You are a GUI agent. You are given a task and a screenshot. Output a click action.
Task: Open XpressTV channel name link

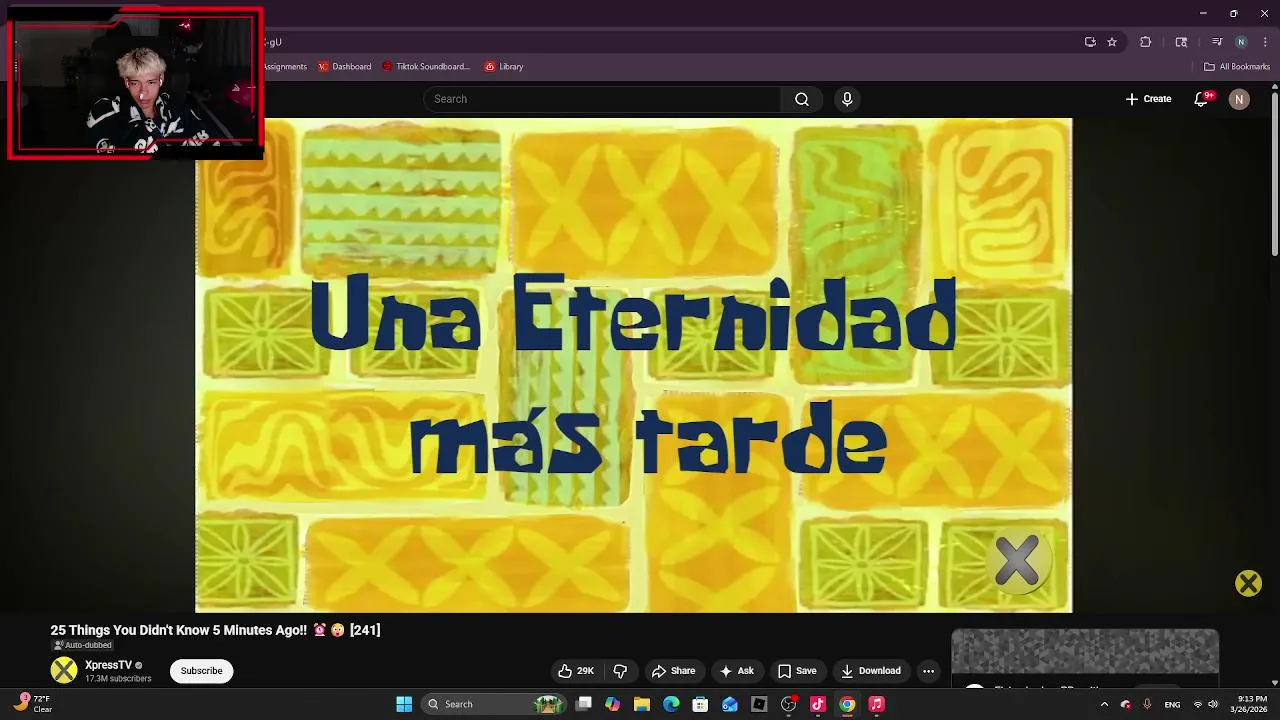click(108, 665)
